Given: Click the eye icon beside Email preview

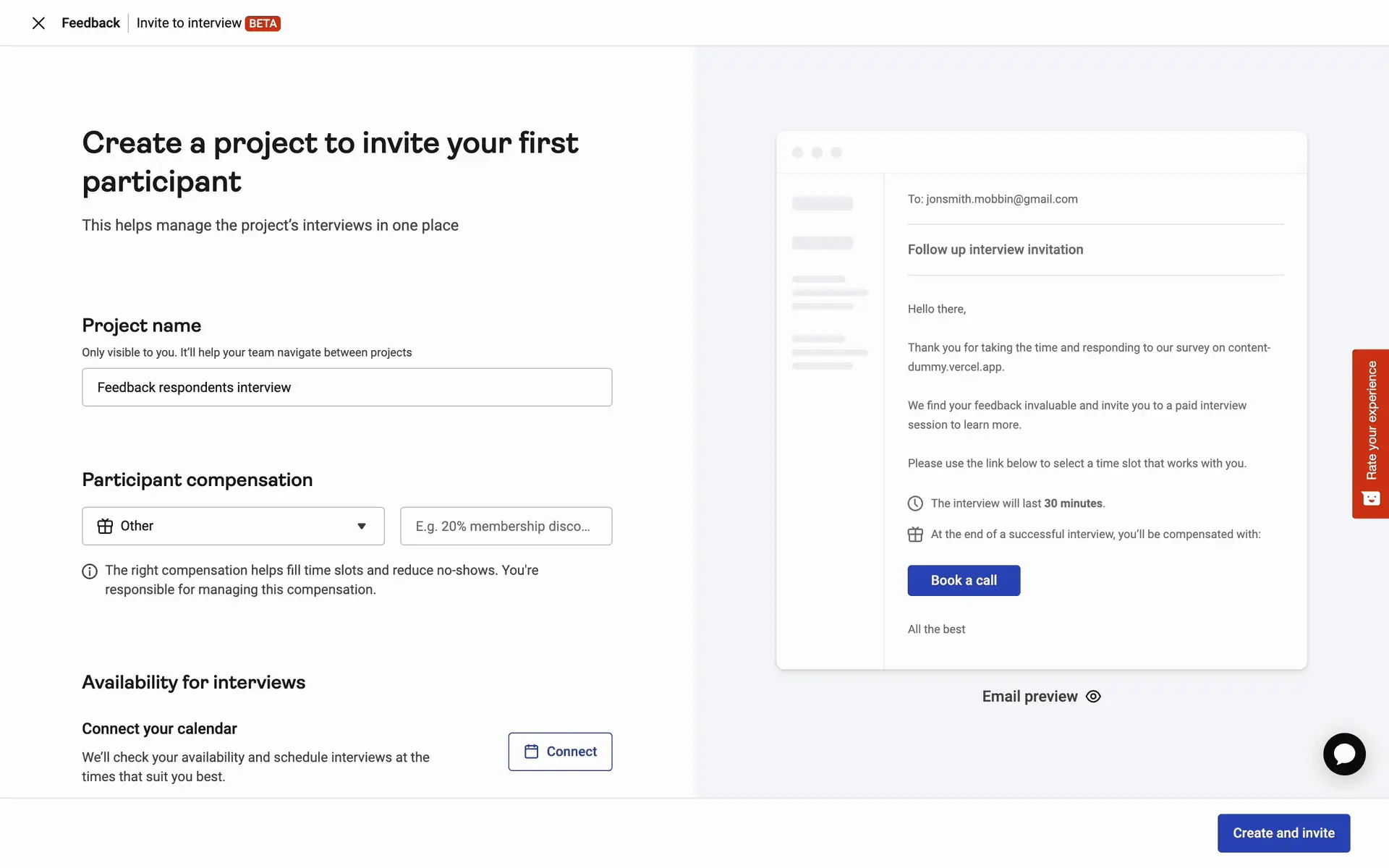Looking at the screenshot, I should [1093, 697].
